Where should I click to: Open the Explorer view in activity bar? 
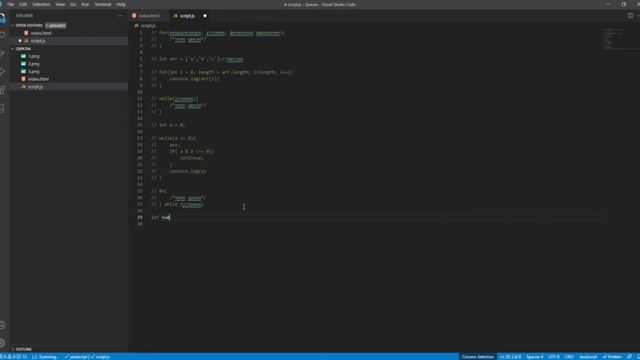click(x=2, y=18)
